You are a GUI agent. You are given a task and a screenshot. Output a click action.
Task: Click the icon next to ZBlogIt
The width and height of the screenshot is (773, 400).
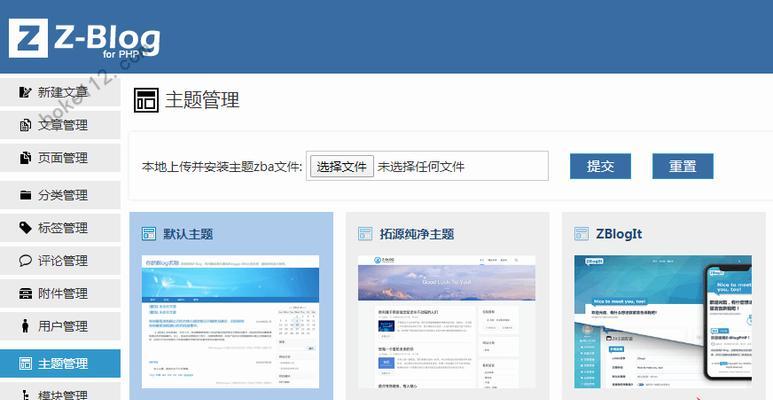[x=582, y=233]
